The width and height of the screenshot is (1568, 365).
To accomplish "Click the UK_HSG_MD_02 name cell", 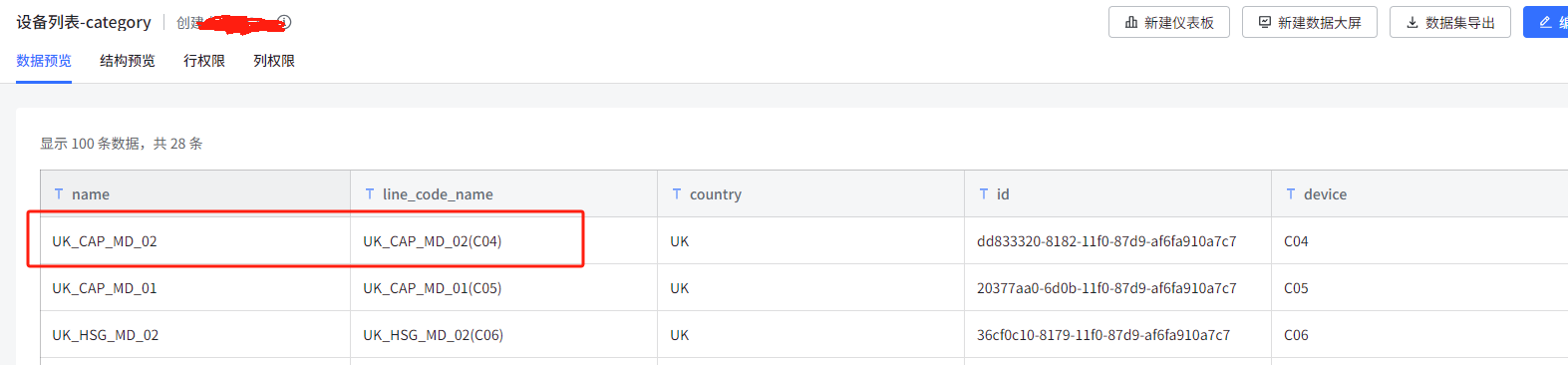I will (195, 334).
